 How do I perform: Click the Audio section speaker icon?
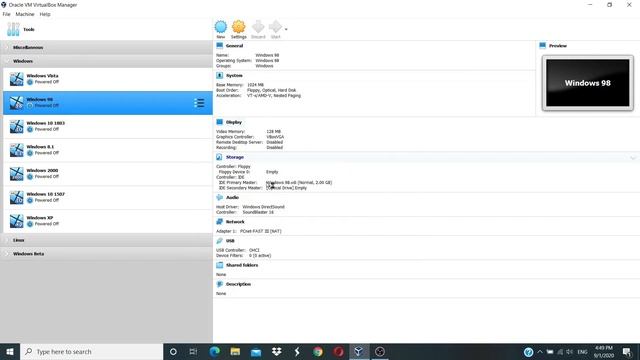[220, 198]
